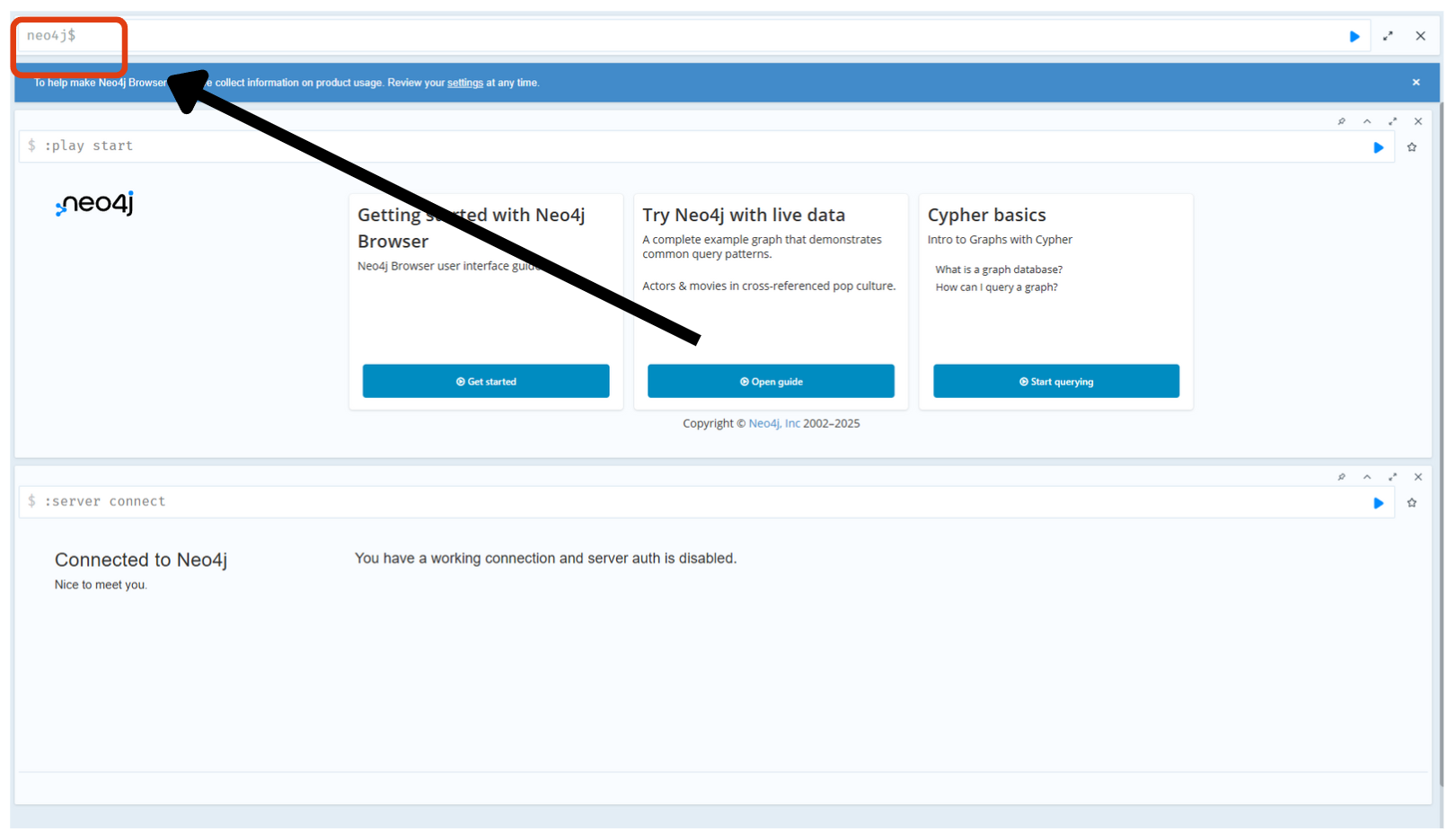Favorite the :server connect command with the star

pyautogui.click(x=1412, y=503)
